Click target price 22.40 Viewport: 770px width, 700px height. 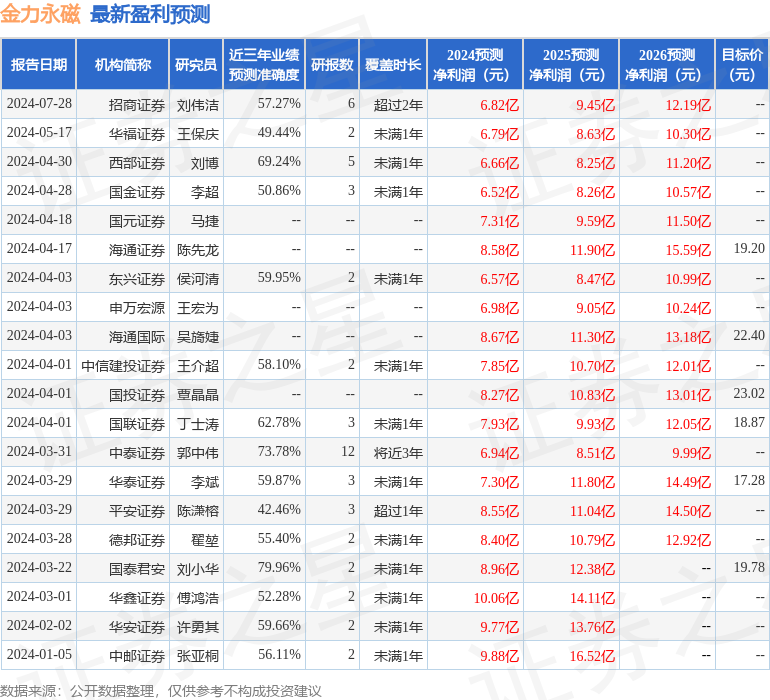pyautogui.click(x=749, y=336)
